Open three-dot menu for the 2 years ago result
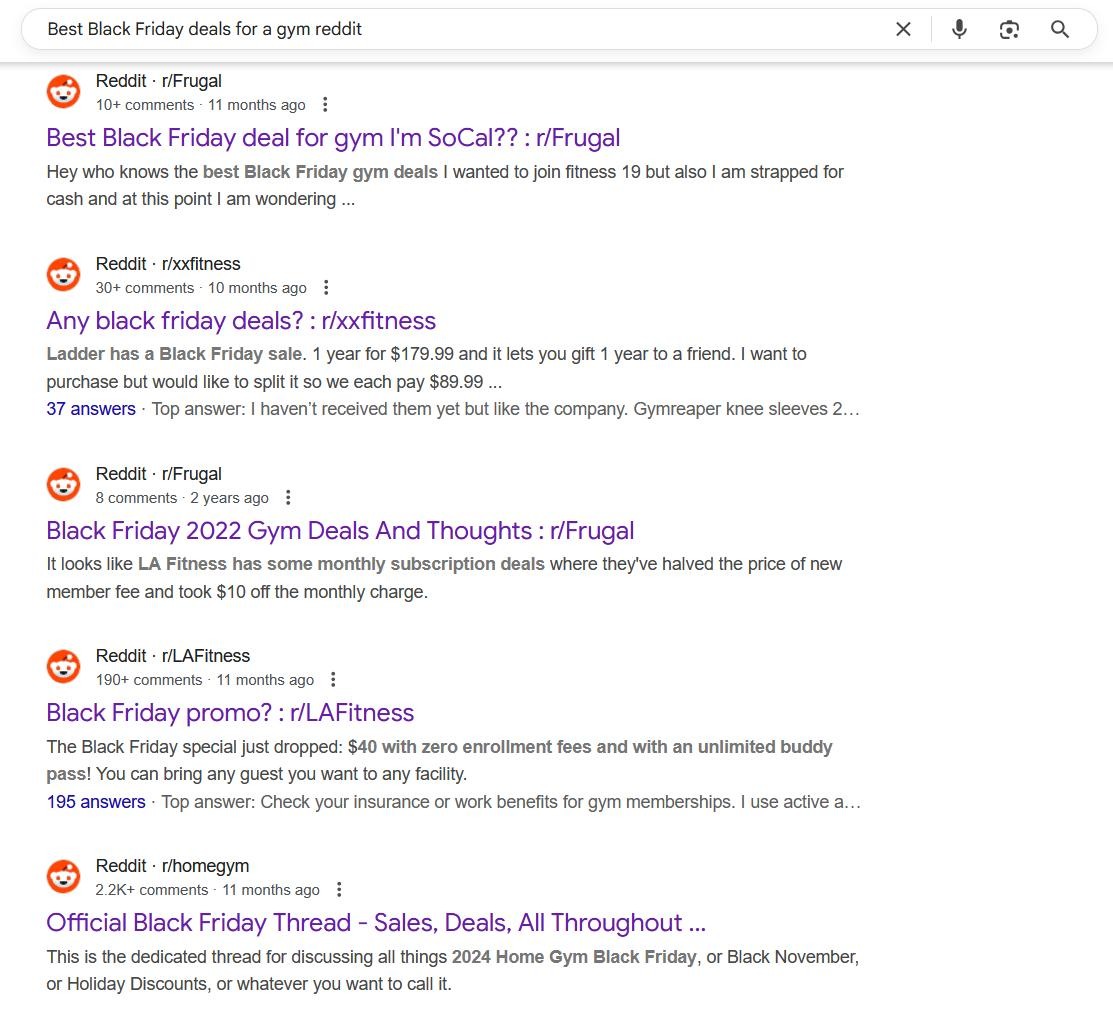This screenshot has width=1113, height=1011. click(288, 498)
